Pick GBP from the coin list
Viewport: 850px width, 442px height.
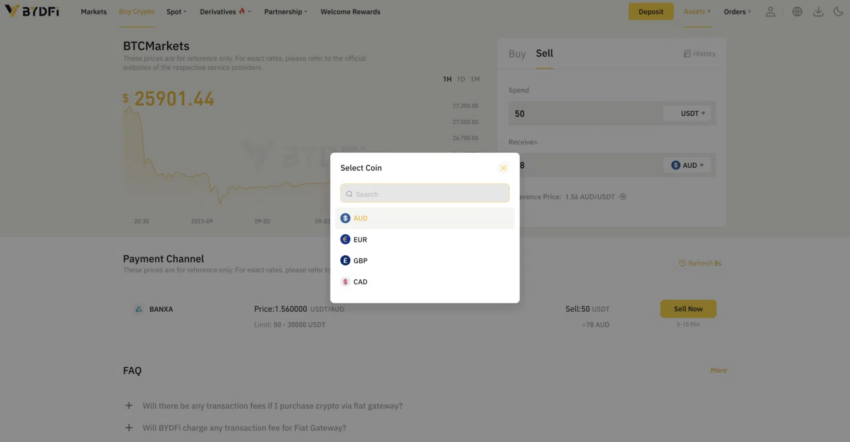(x=424, y=260)
